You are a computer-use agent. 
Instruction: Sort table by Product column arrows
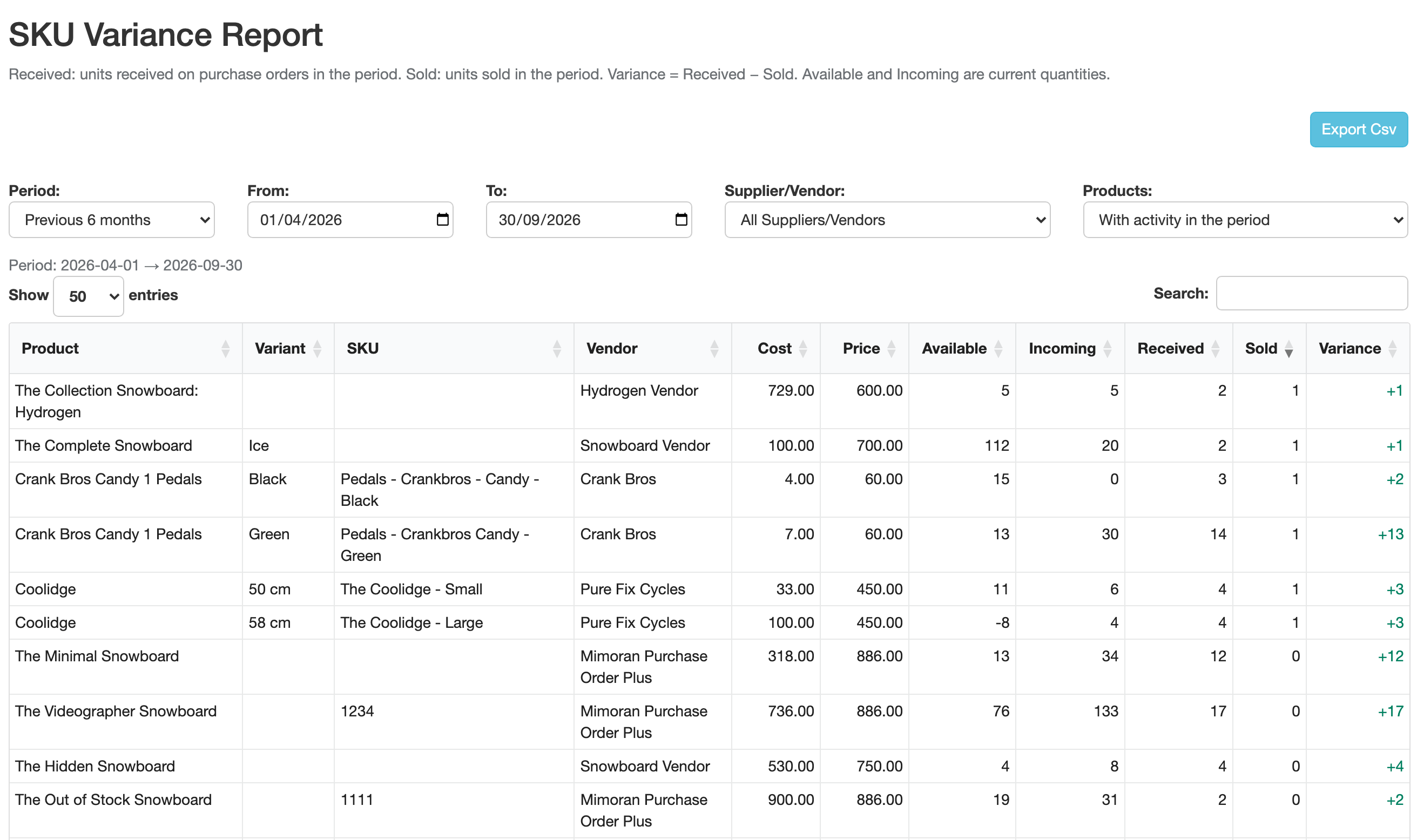(x=225, y=348)
